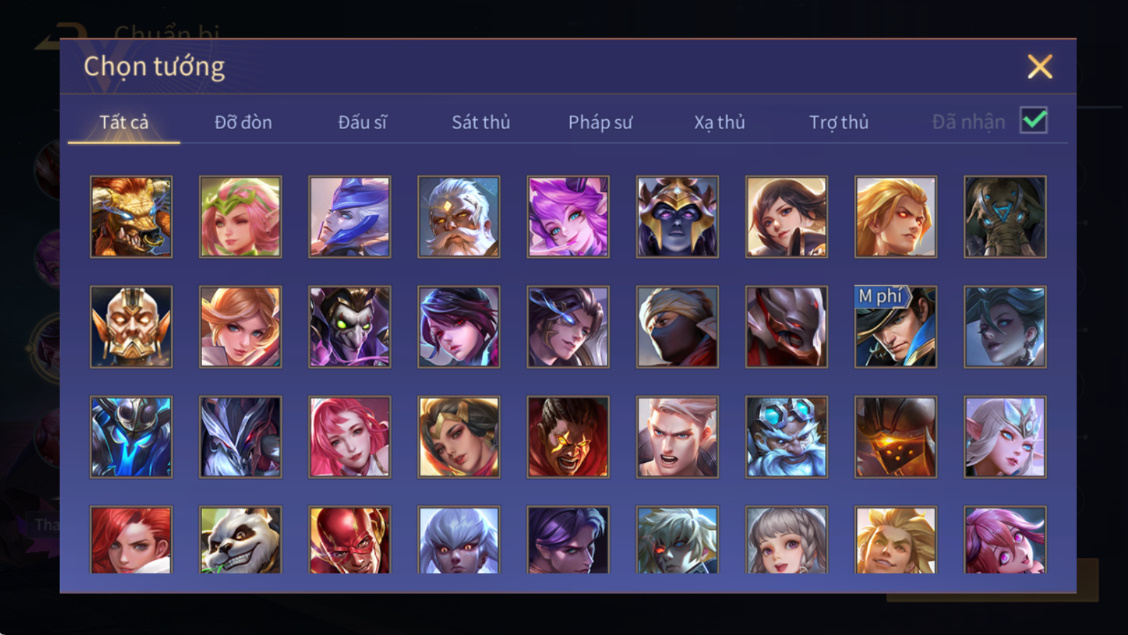Show the "Xạ thủ" hero category
Image resolution: width=1128 pixels, height=635 pixels.
pyautogui.click(x=719, y=122)
